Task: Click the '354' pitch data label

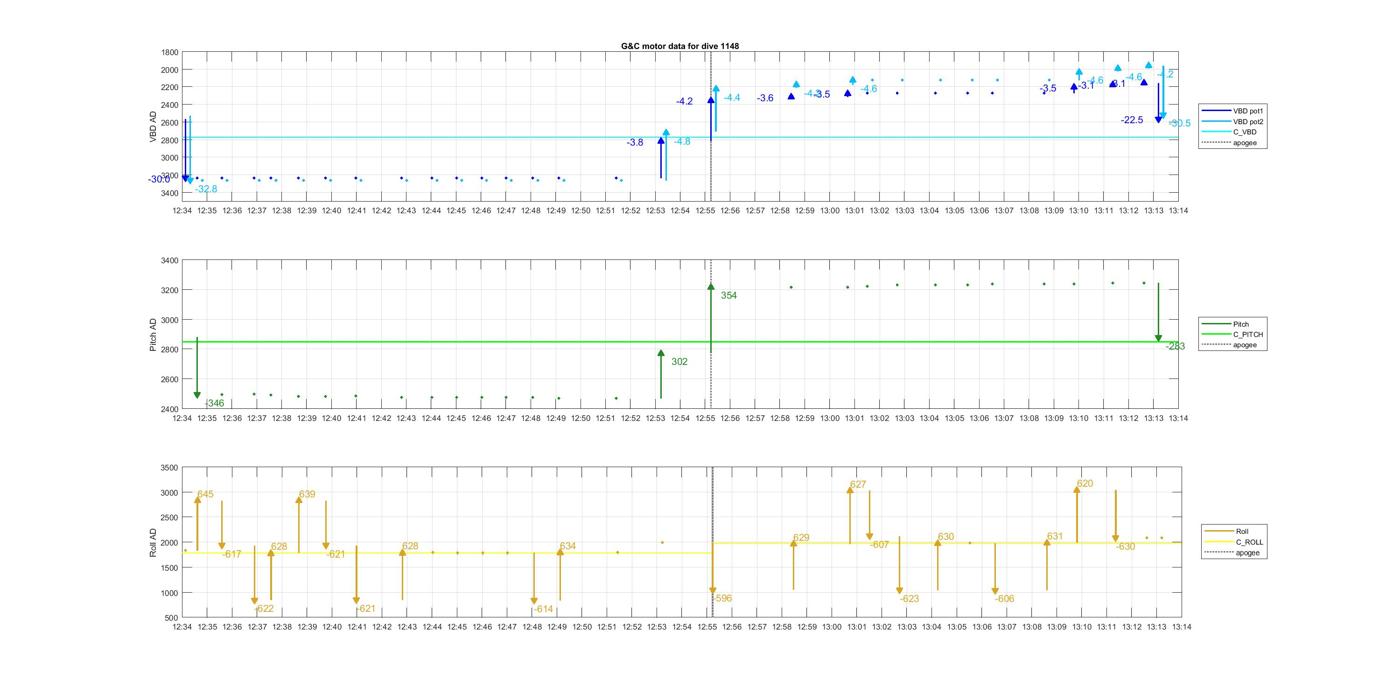Action: [729, 296]
